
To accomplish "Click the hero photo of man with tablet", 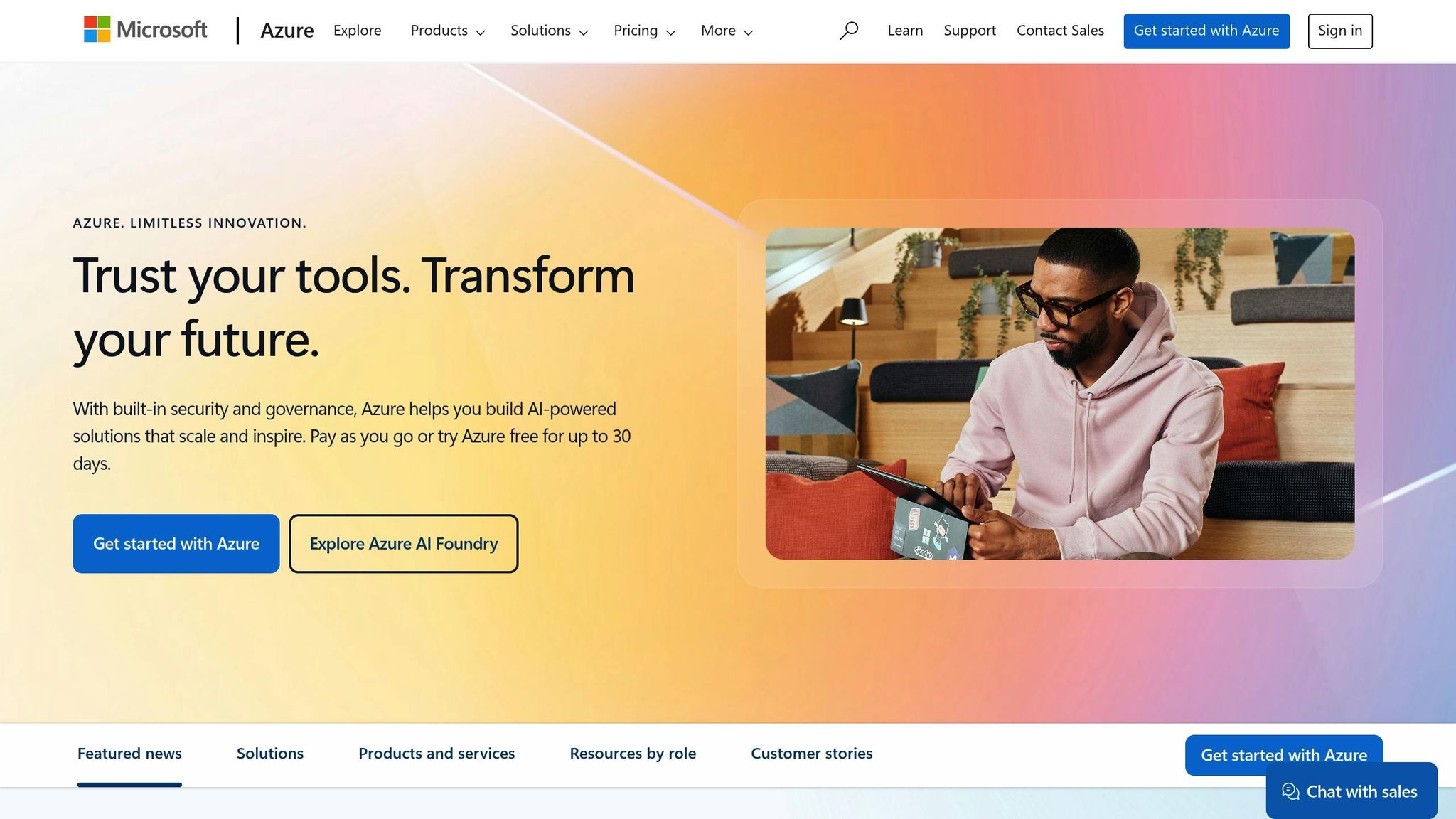I will [x=1059, y=393].
